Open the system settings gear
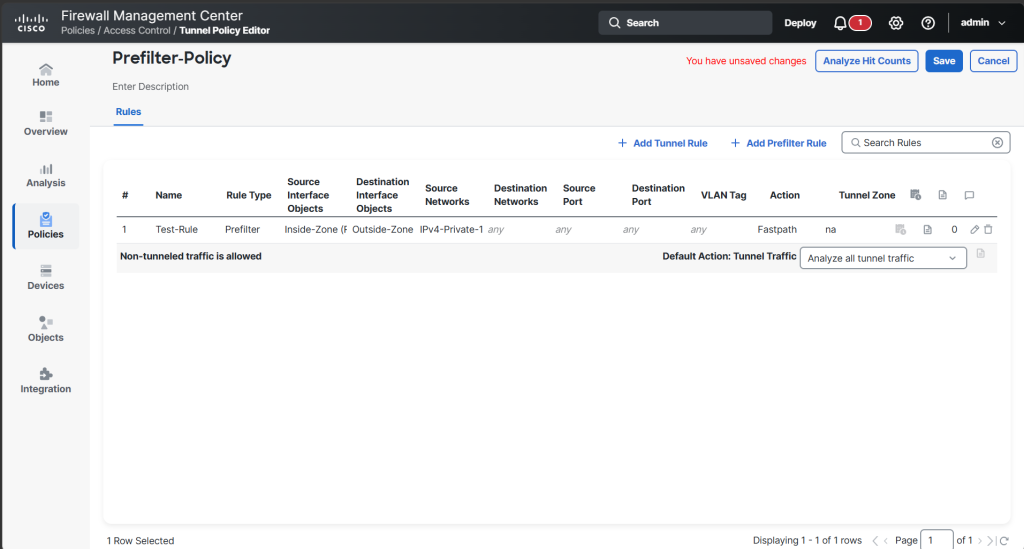Viewport: 1024px width, 549px height. point(895,23)
